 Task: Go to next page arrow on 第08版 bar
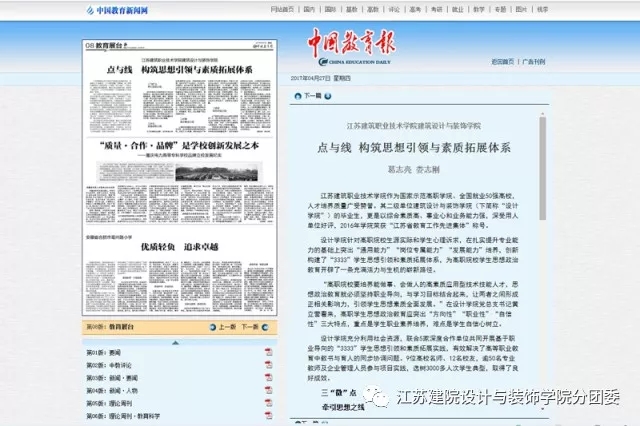tap(265, 326)
